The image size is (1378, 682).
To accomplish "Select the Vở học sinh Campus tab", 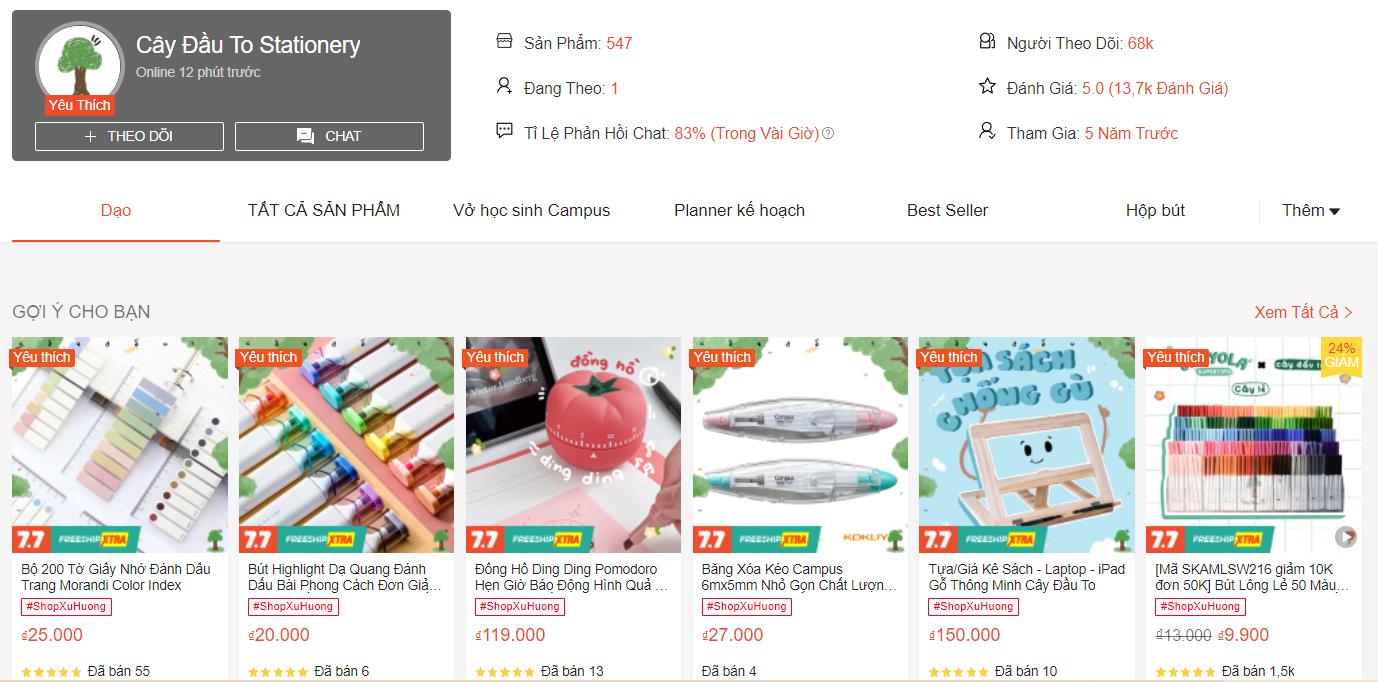I will (x=531, y=210).
